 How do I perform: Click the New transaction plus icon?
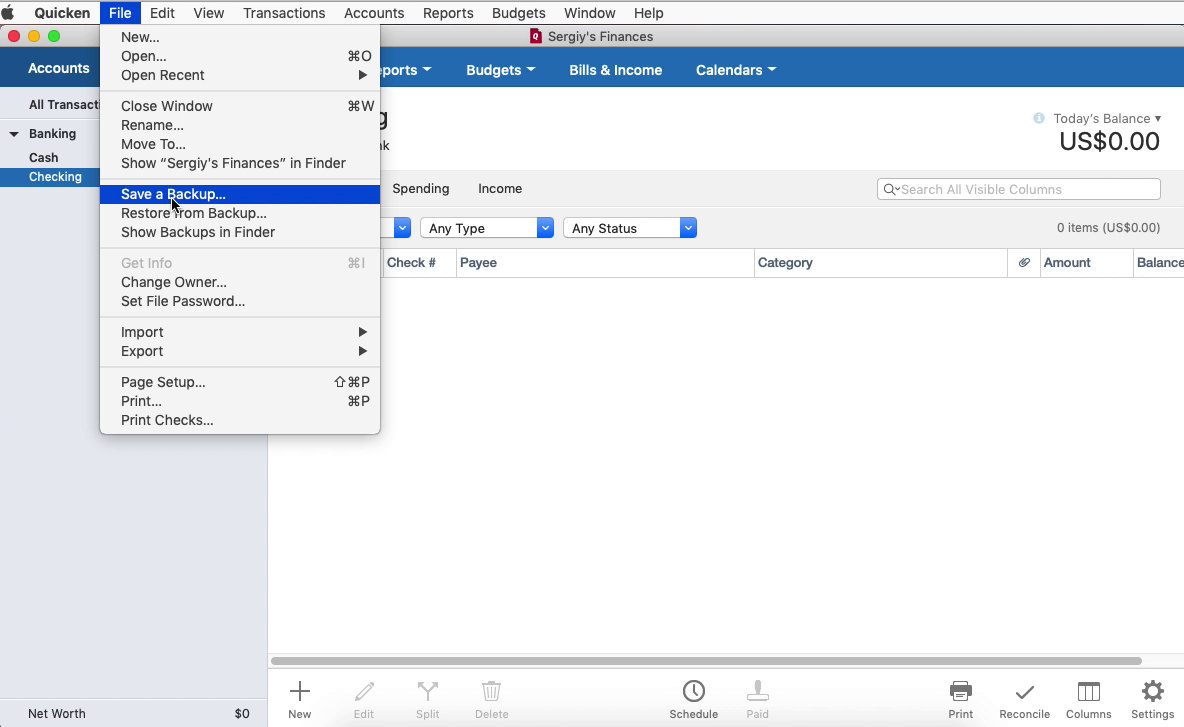[300, 692]
